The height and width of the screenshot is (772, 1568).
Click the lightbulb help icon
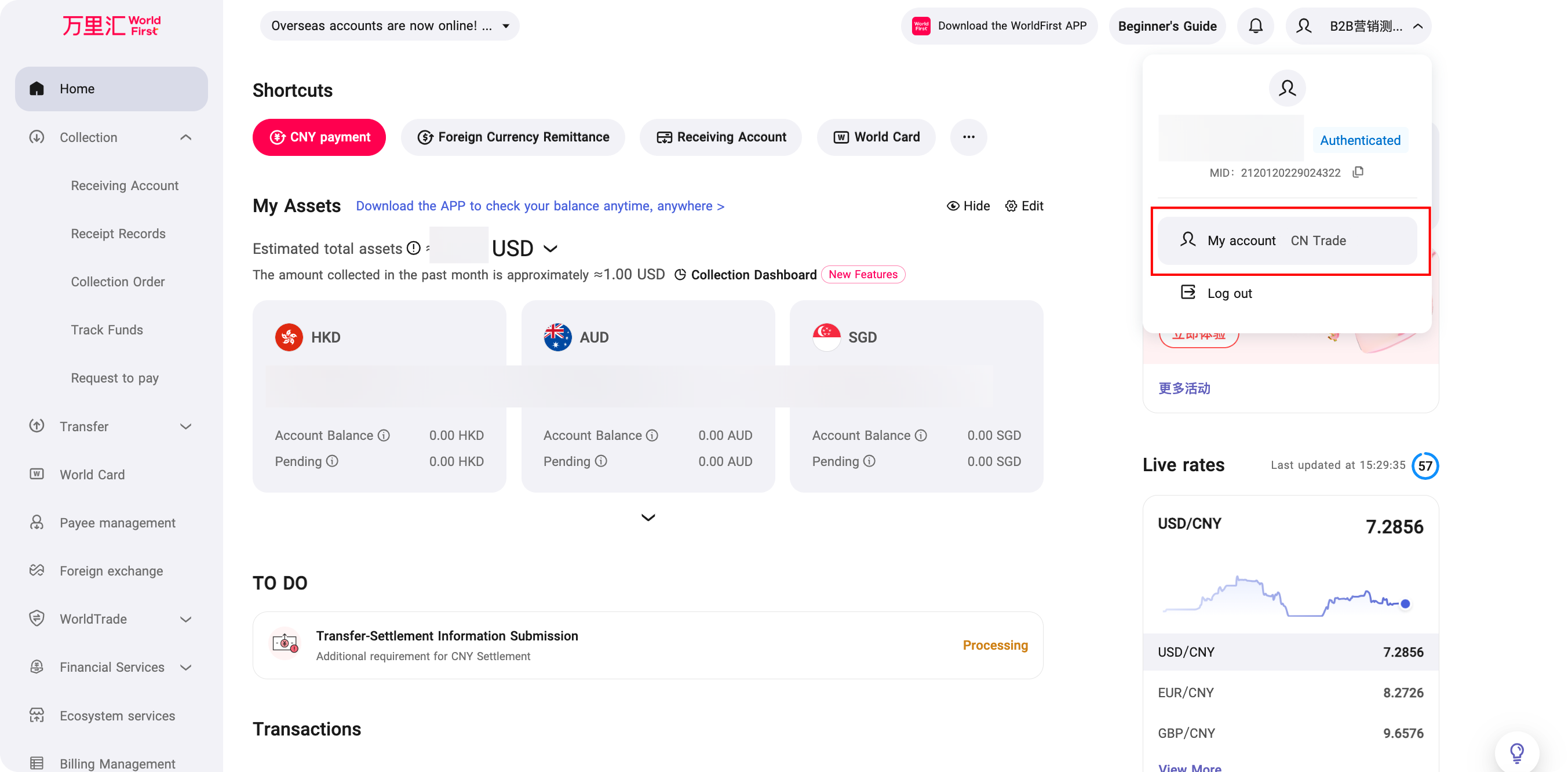tap(1516, 752)
